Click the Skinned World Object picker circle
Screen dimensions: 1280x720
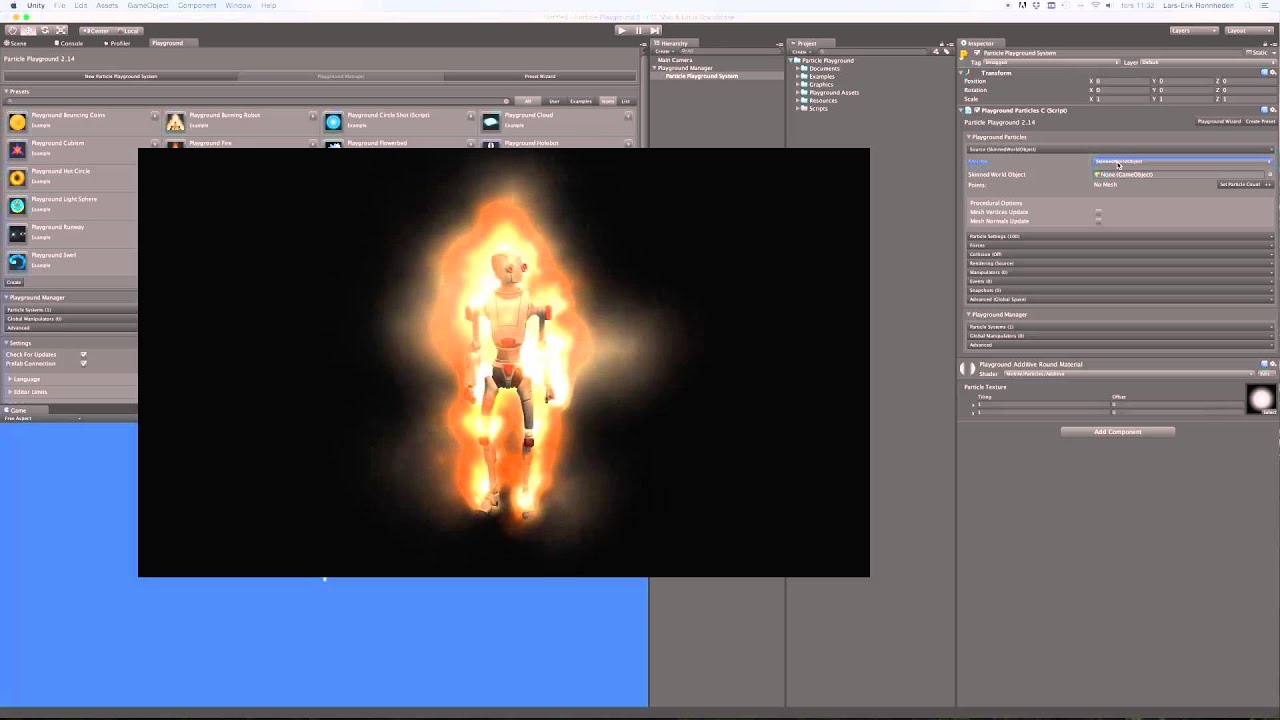1270,174
